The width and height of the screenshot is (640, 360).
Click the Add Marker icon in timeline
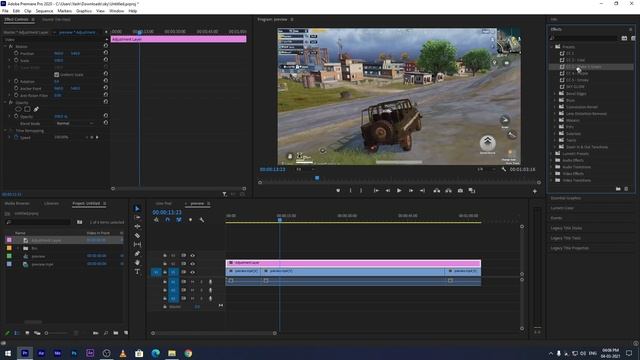pos(190,220)
